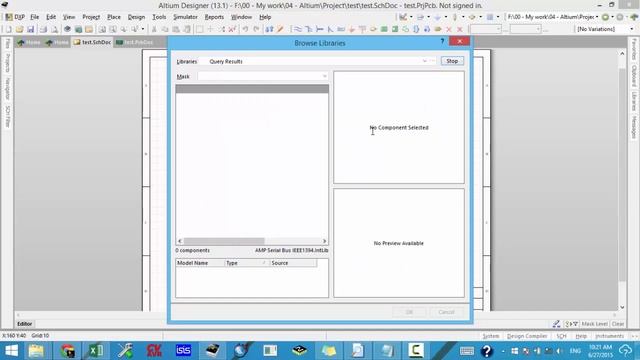This screenshot has width=640, height=360.
Task: Click the Mask Level button
Action: tap(595, 324)
